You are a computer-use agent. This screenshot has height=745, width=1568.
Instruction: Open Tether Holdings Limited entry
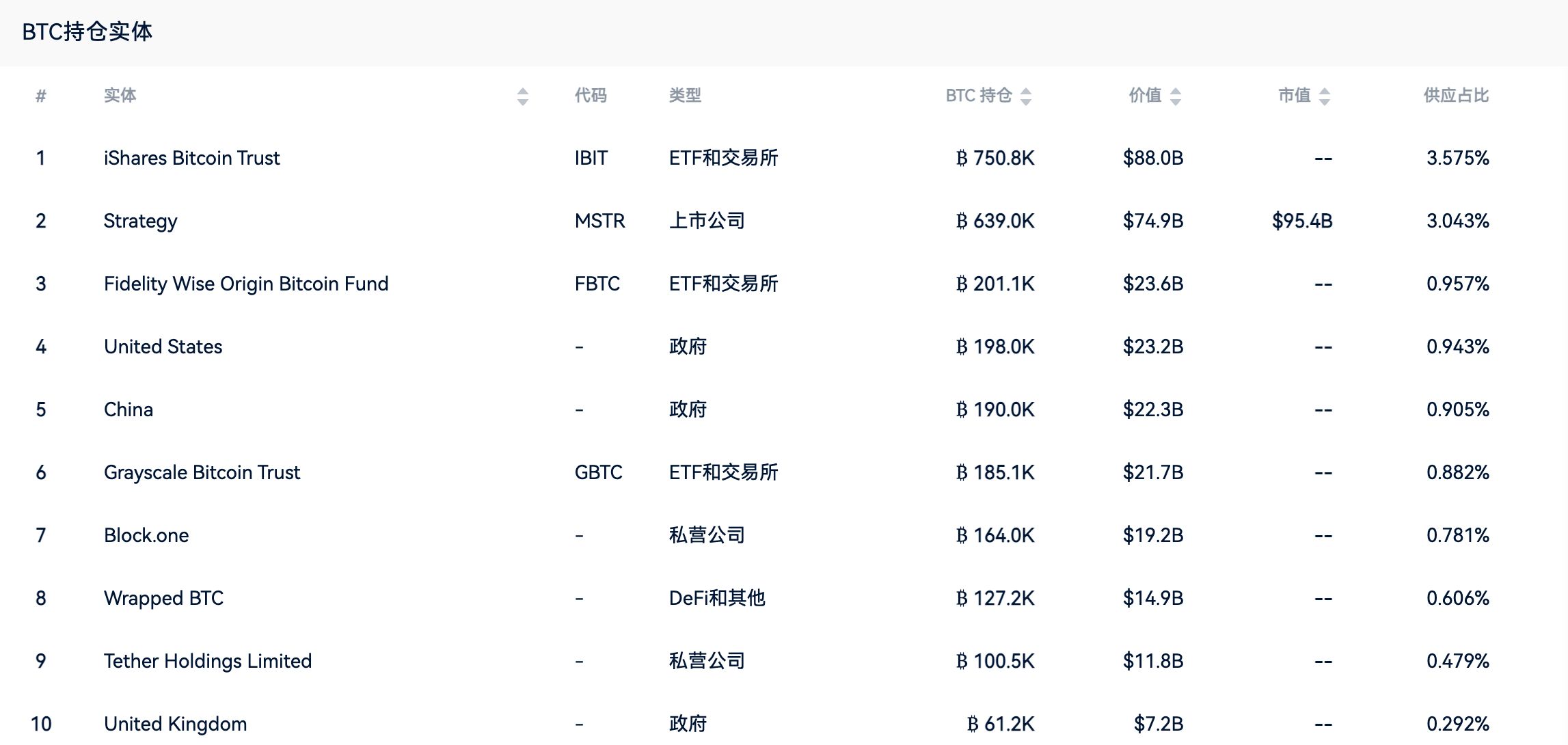pos(208,661)
